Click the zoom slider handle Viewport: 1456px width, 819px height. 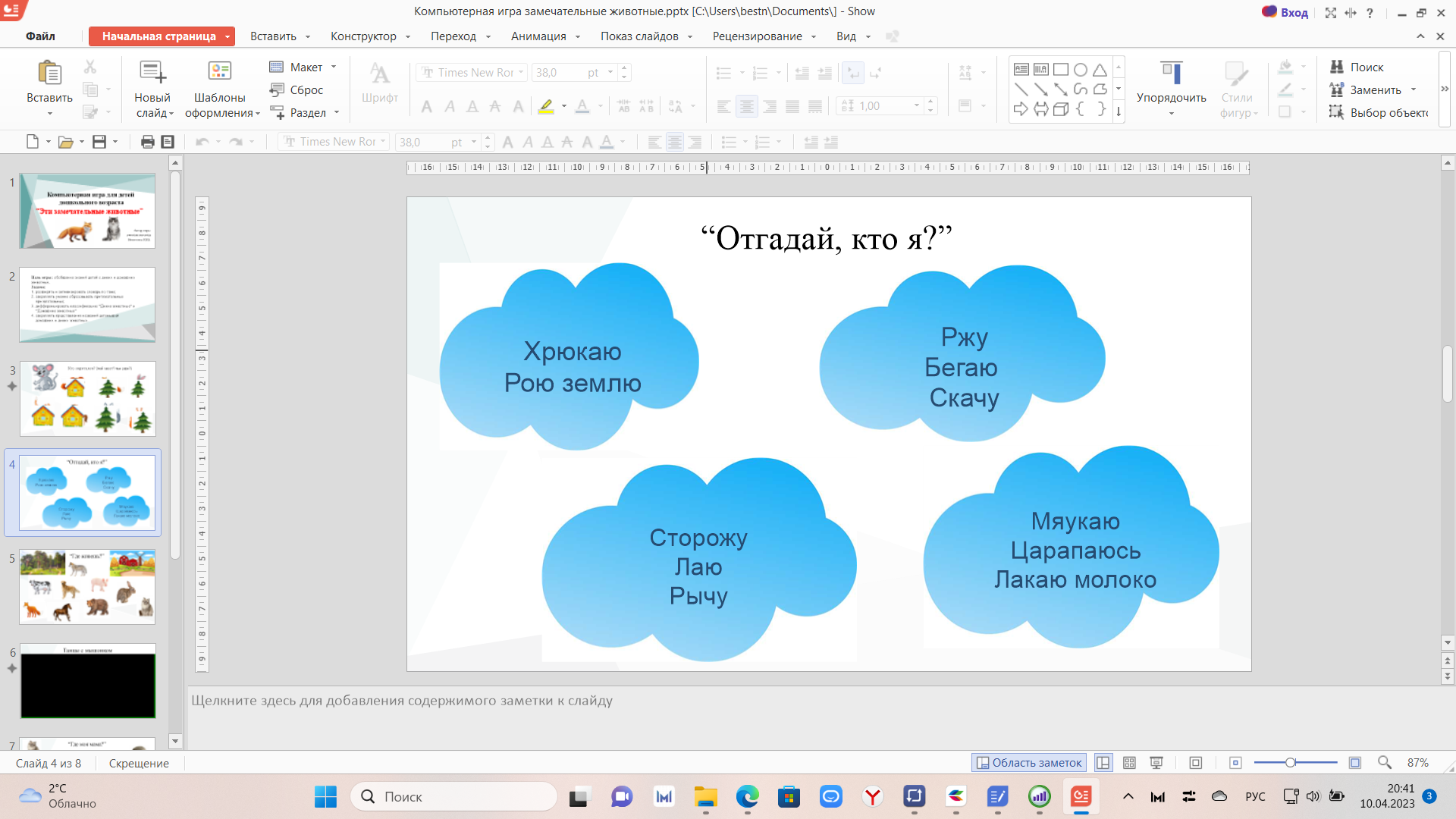(x=1290, y=763)
